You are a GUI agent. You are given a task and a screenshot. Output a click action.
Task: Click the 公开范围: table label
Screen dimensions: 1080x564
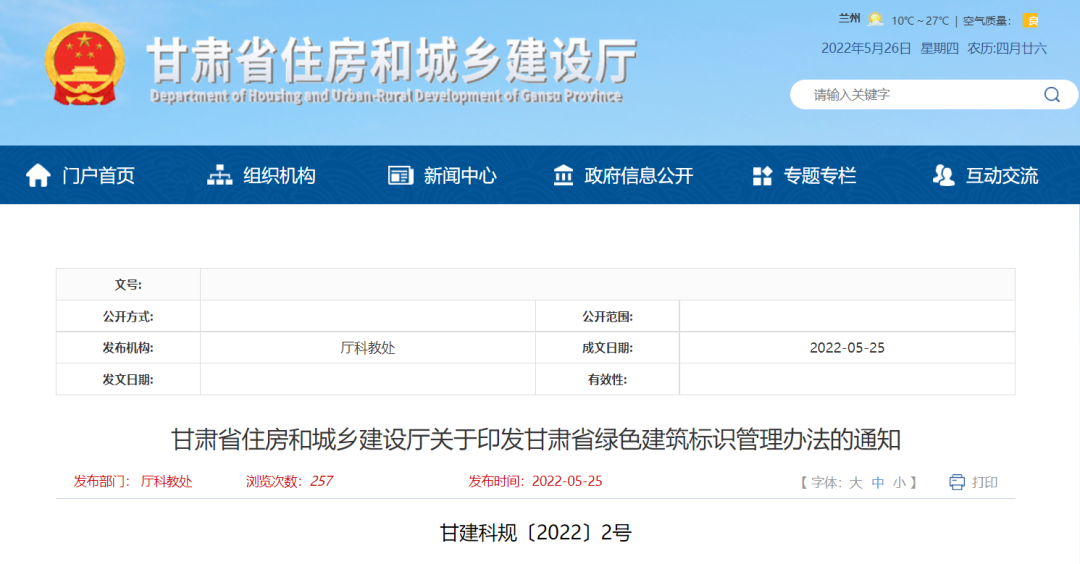(x=608, y=317)
